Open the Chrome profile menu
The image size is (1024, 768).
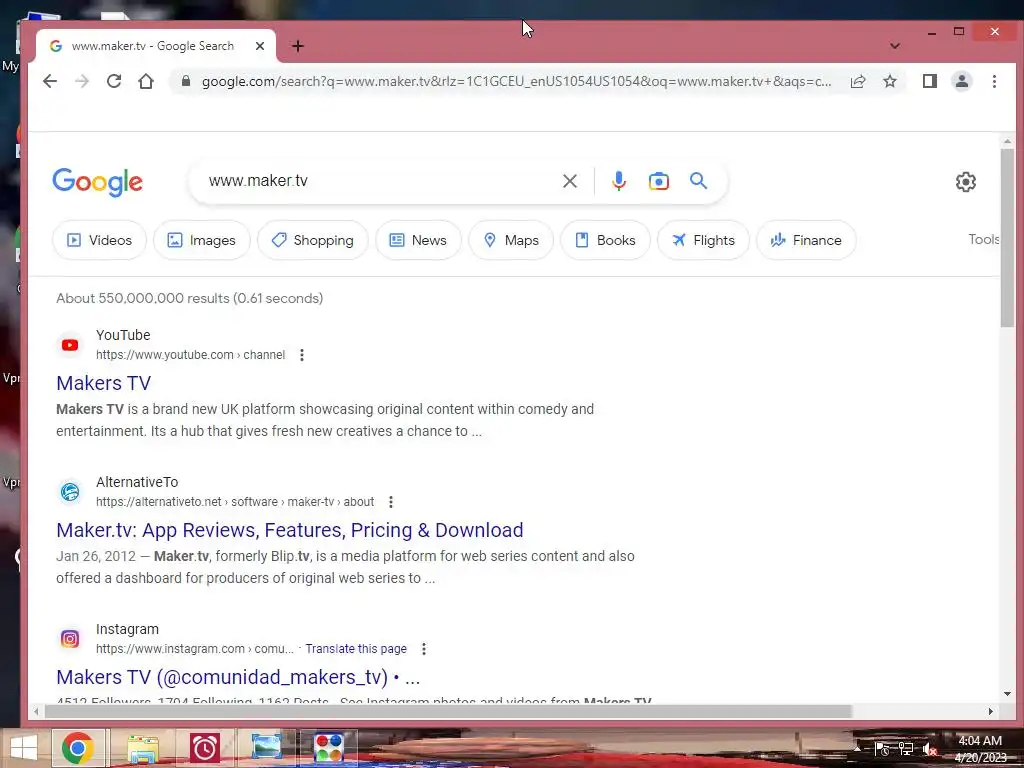(962, 81)
